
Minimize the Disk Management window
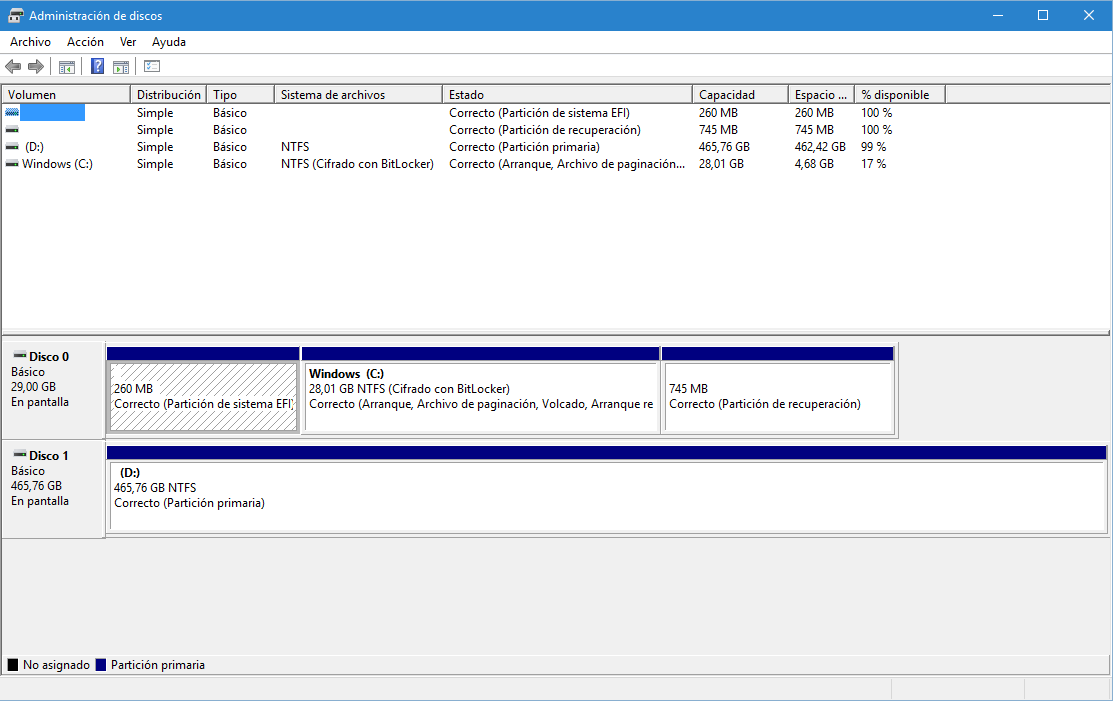click(x=998, y=15)
